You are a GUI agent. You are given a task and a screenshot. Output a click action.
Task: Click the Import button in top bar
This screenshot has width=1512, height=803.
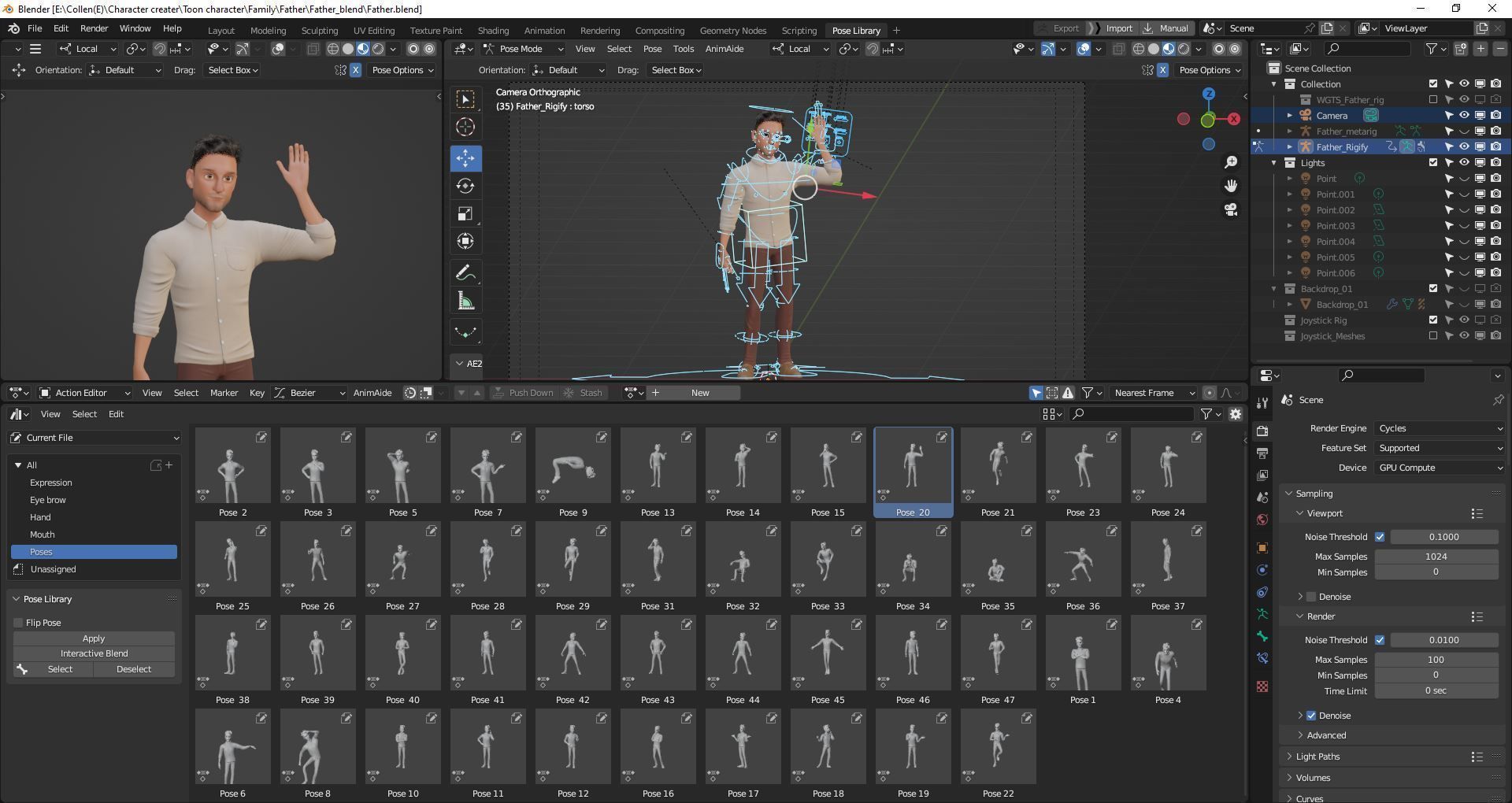click(x=1111, y=28)
